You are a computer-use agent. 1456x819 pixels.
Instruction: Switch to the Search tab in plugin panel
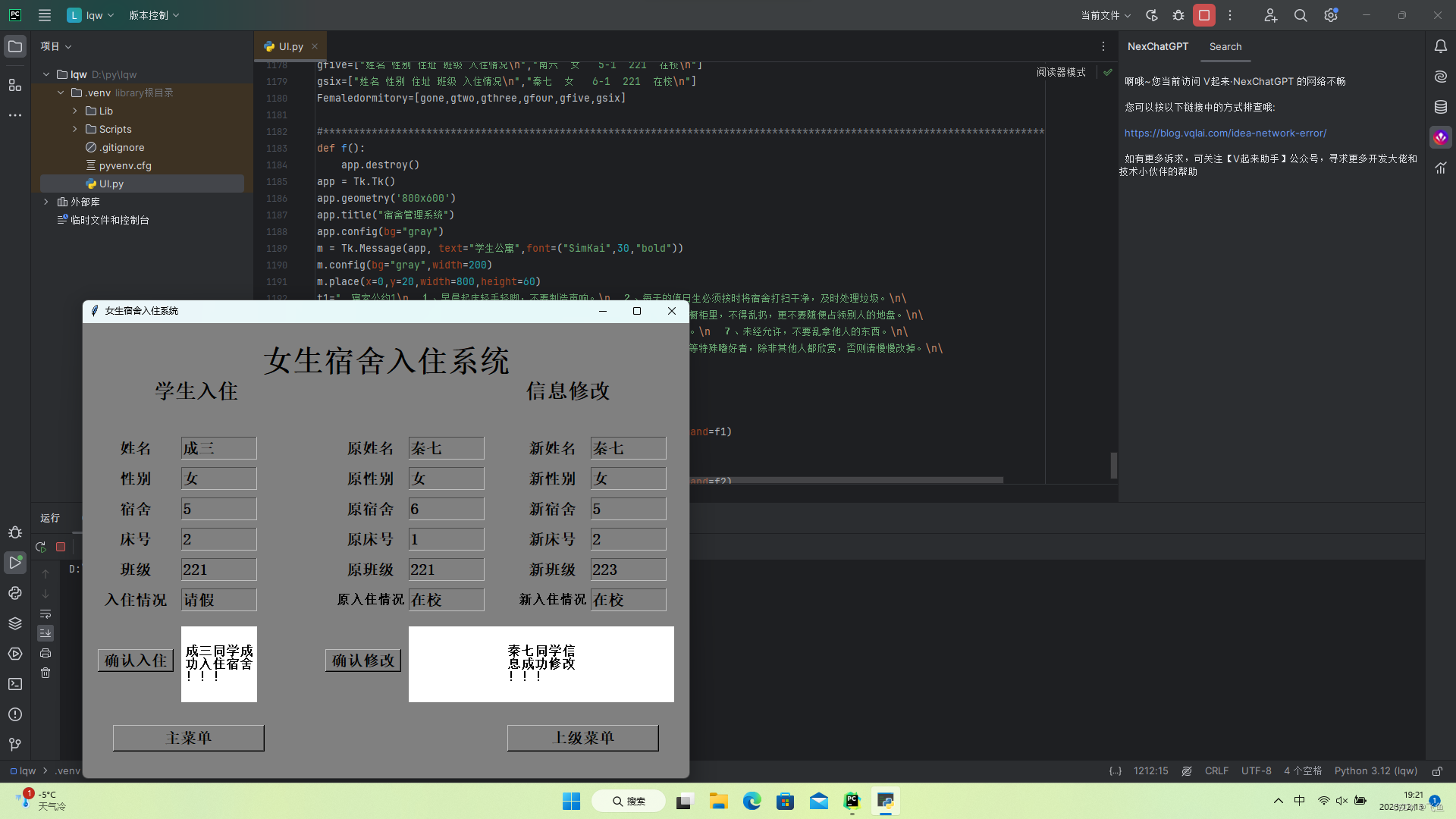tap(1225, 46)
